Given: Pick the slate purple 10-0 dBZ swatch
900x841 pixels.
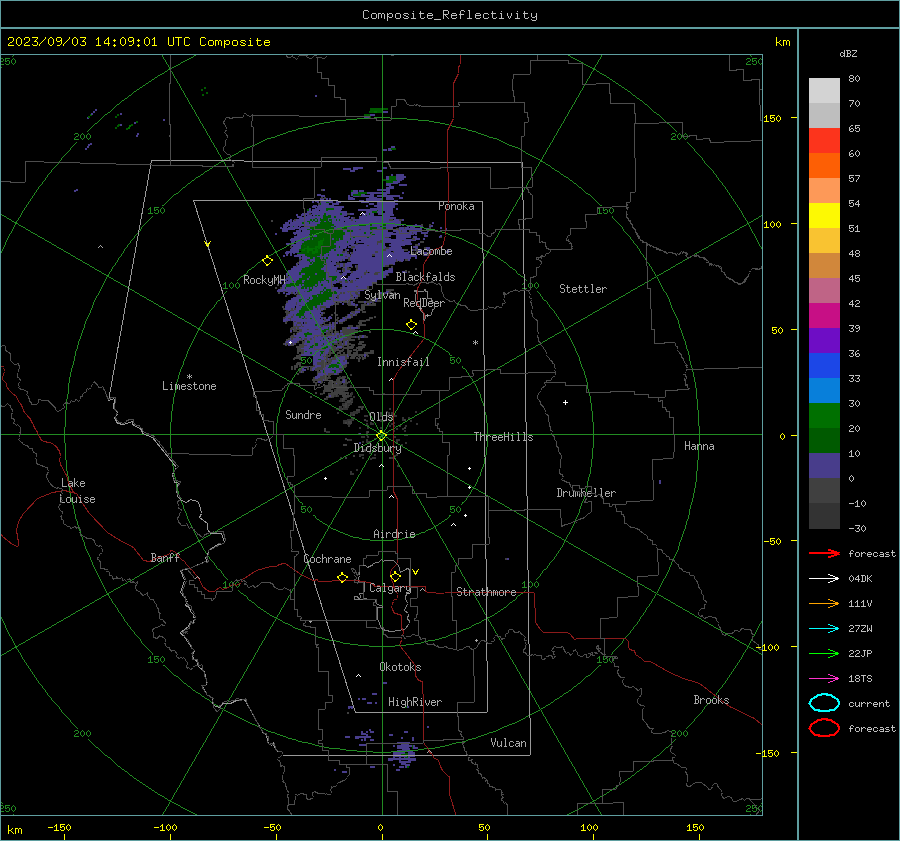Looking at the screenshot, I should (x=824, y=466).
